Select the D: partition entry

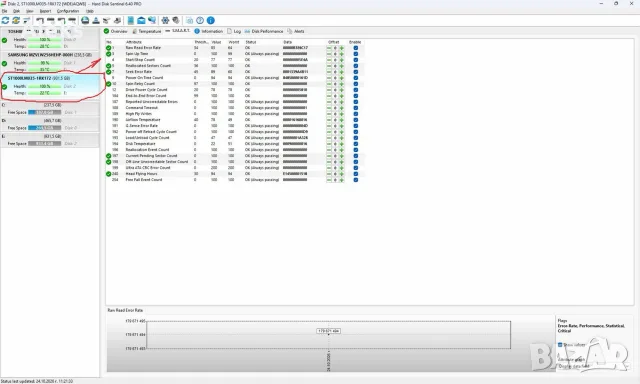(x=49, y=124)
